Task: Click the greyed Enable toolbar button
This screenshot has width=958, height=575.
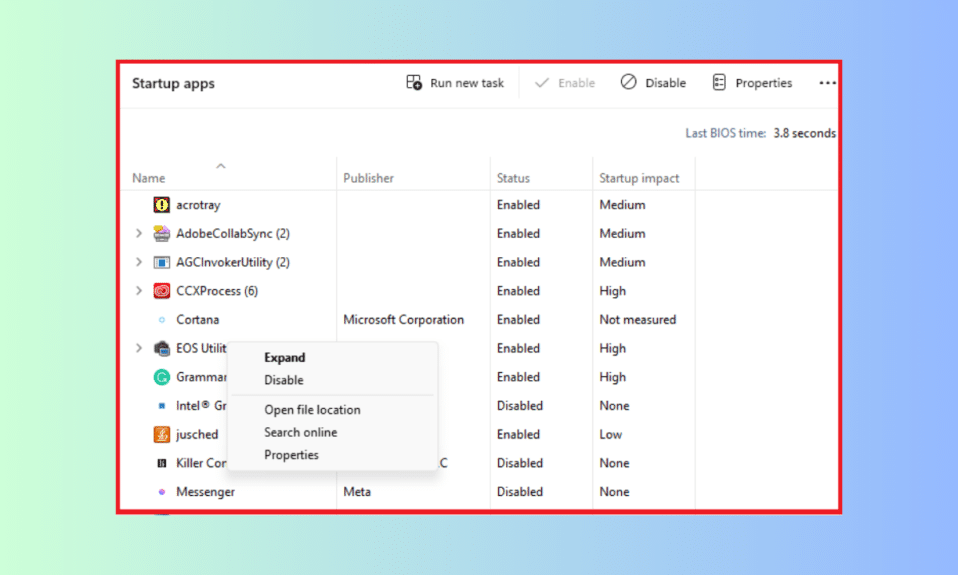Action: pos(565,82)
